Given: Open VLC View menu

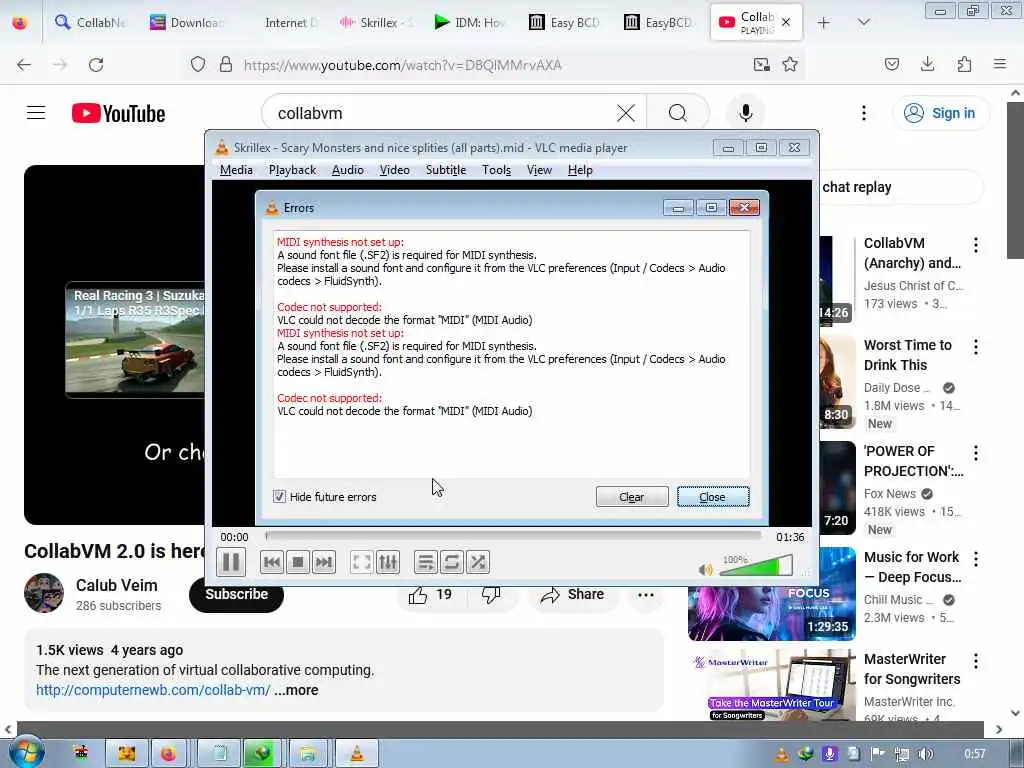Looking at the screenshot, I should pyautogui.click(x=539, y=170).
